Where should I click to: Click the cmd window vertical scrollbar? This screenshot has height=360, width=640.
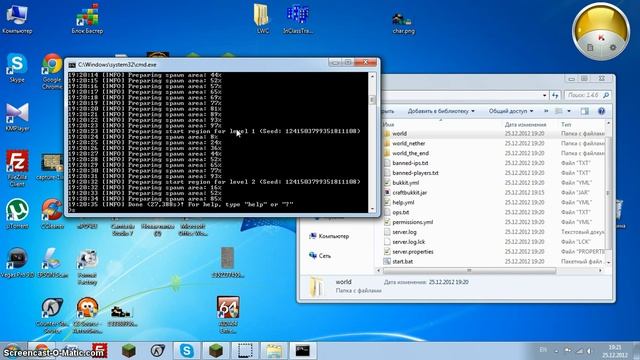click(x=372, y=142)
